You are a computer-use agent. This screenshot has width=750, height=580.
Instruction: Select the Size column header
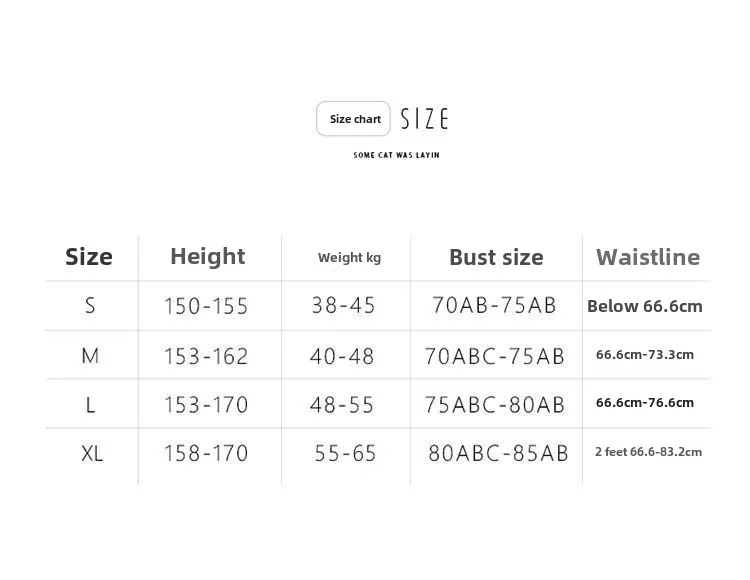89,257
